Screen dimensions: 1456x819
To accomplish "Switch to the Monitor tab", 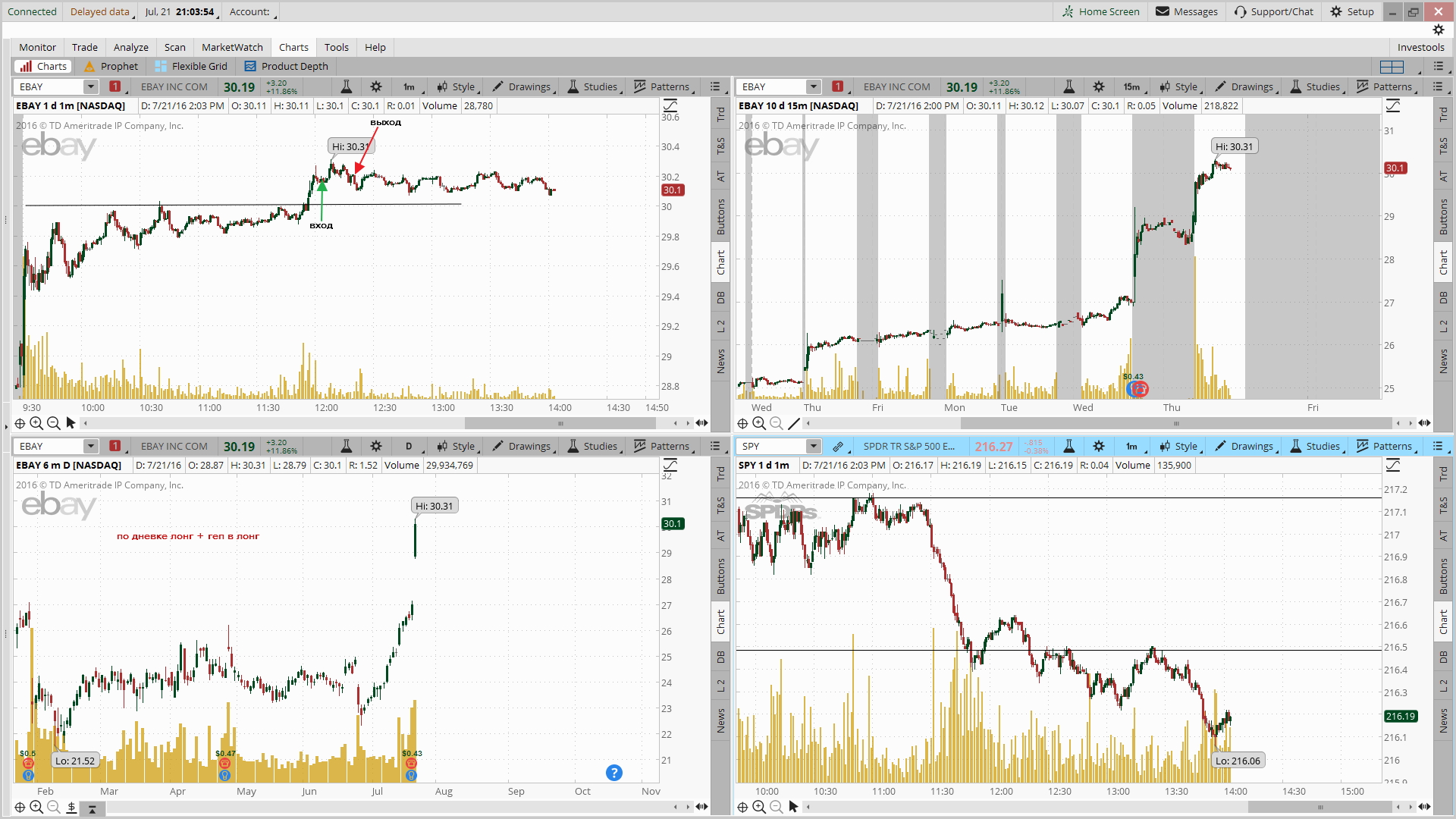I will tap(37, 47).
